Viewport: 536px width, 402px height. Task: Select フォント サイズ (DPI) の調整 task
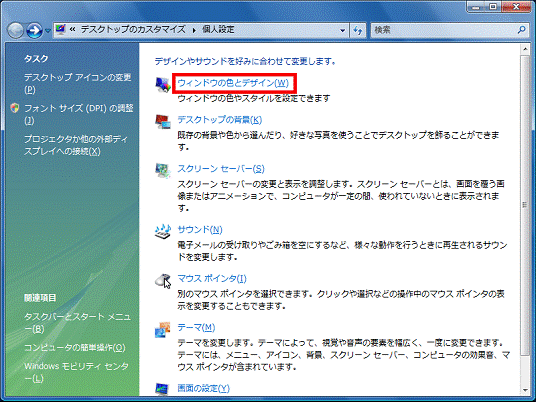(79, 114)
